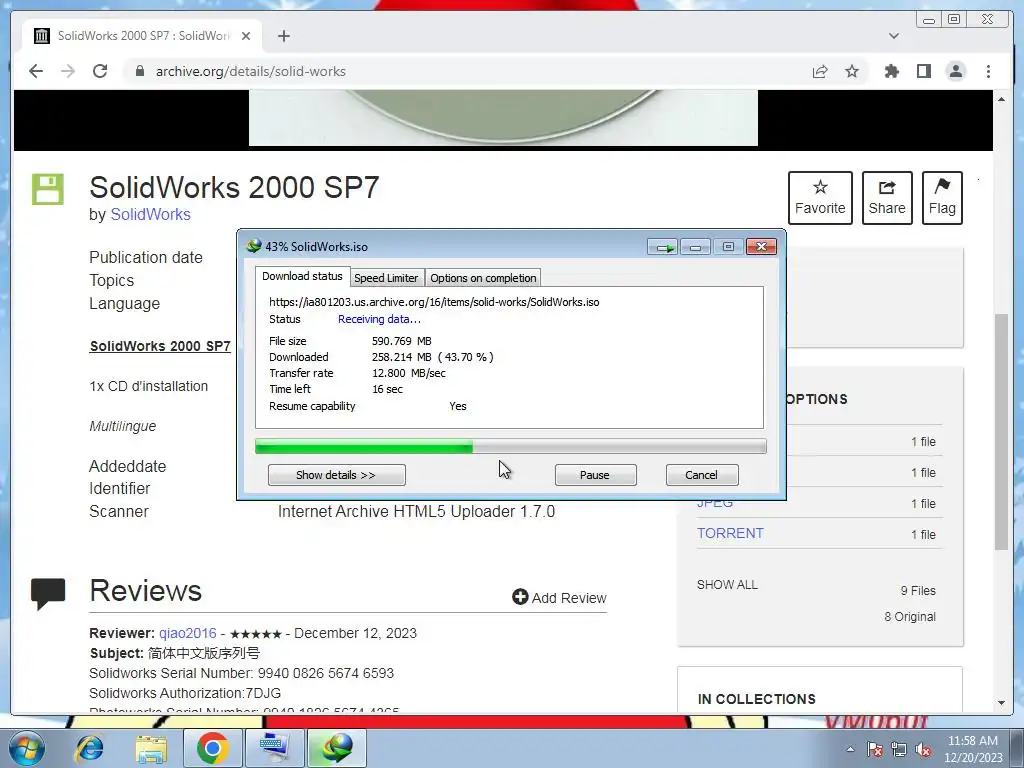Open the TORRENT download option

[730, 533]
